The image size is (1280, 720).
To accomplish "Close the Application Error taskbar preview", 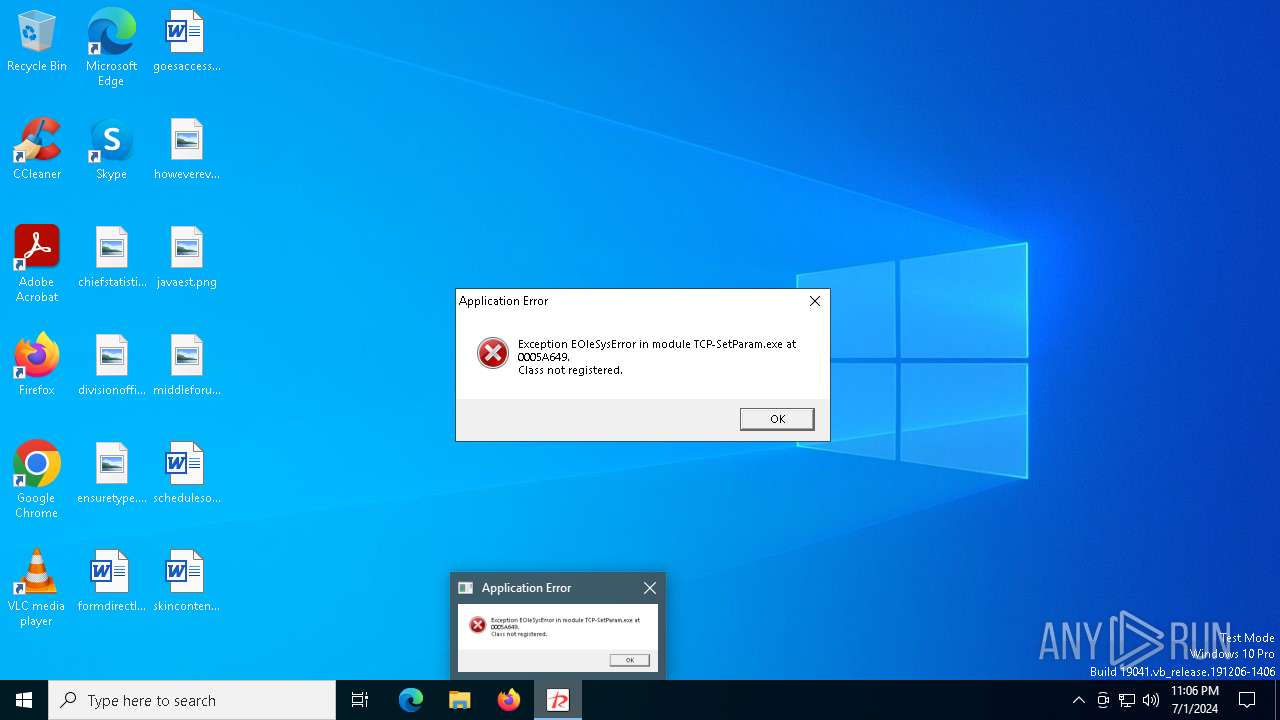I will [650, 588].
